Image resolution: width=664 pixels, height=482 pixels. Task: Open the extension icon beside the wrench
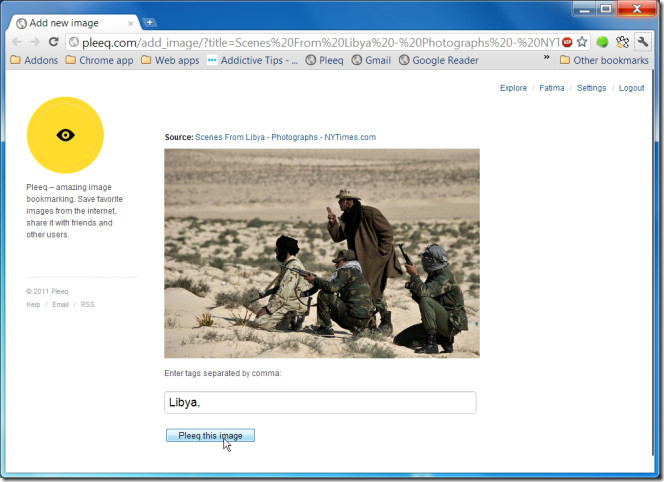click(x=622, y=42)
